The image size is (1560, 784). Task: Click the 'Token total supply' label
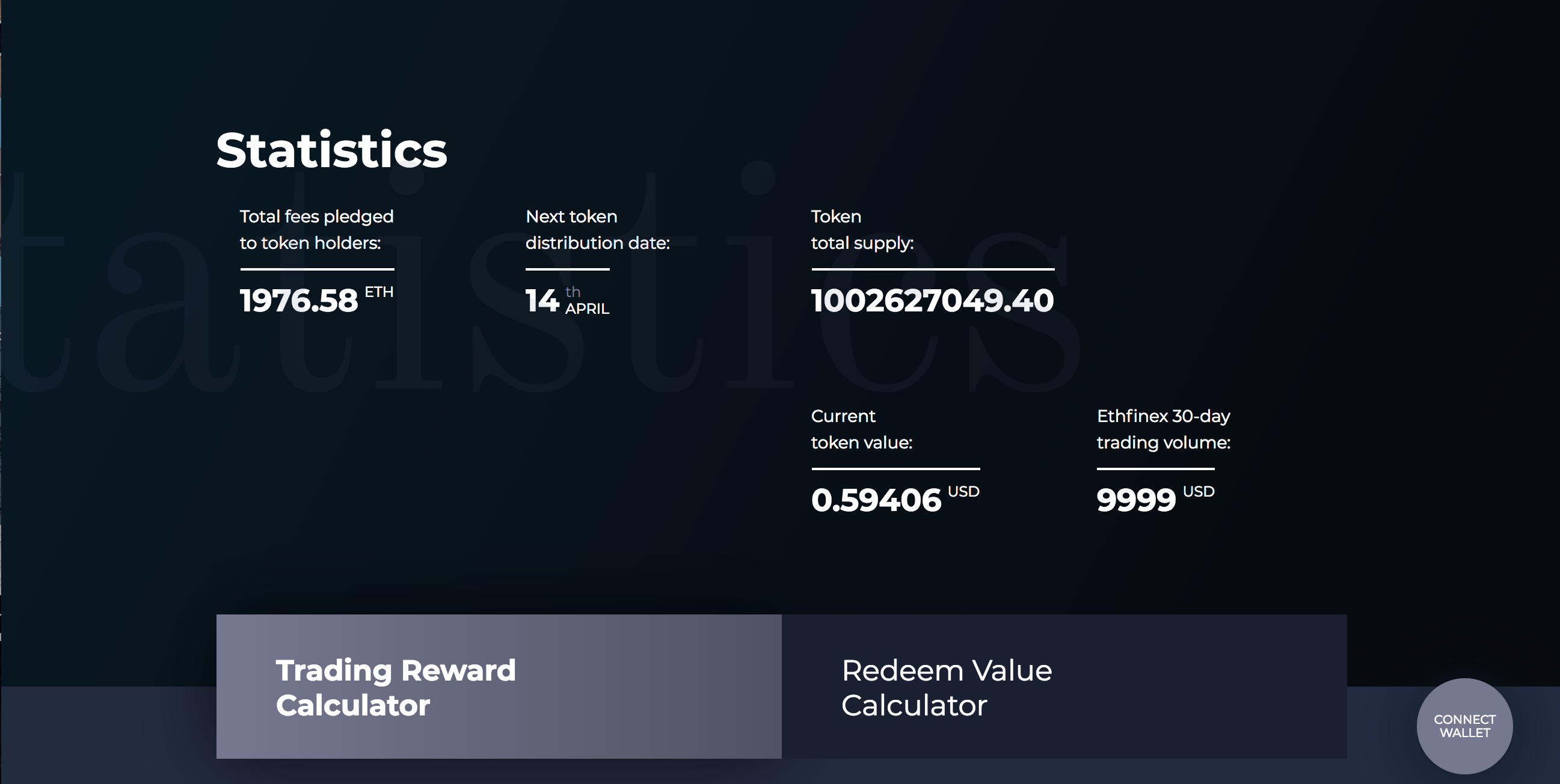point(862,230)
